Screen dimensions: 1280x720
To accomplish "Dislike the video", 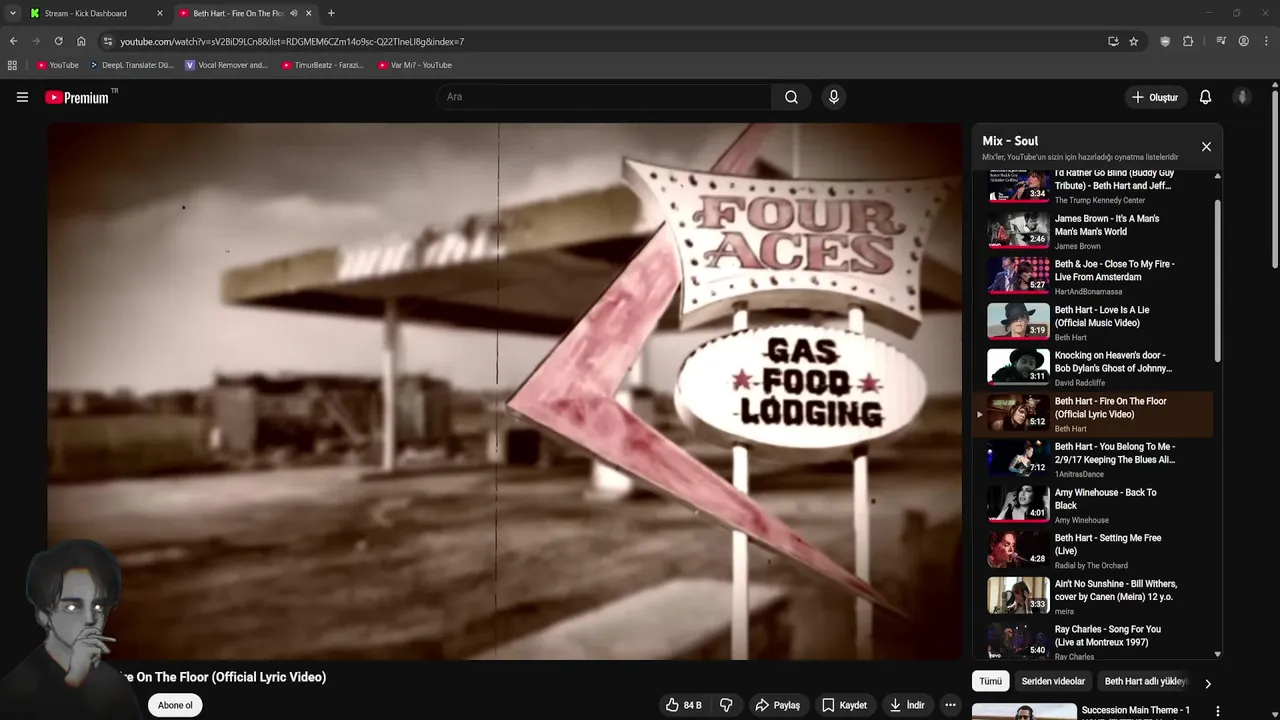I will (726, 705).
